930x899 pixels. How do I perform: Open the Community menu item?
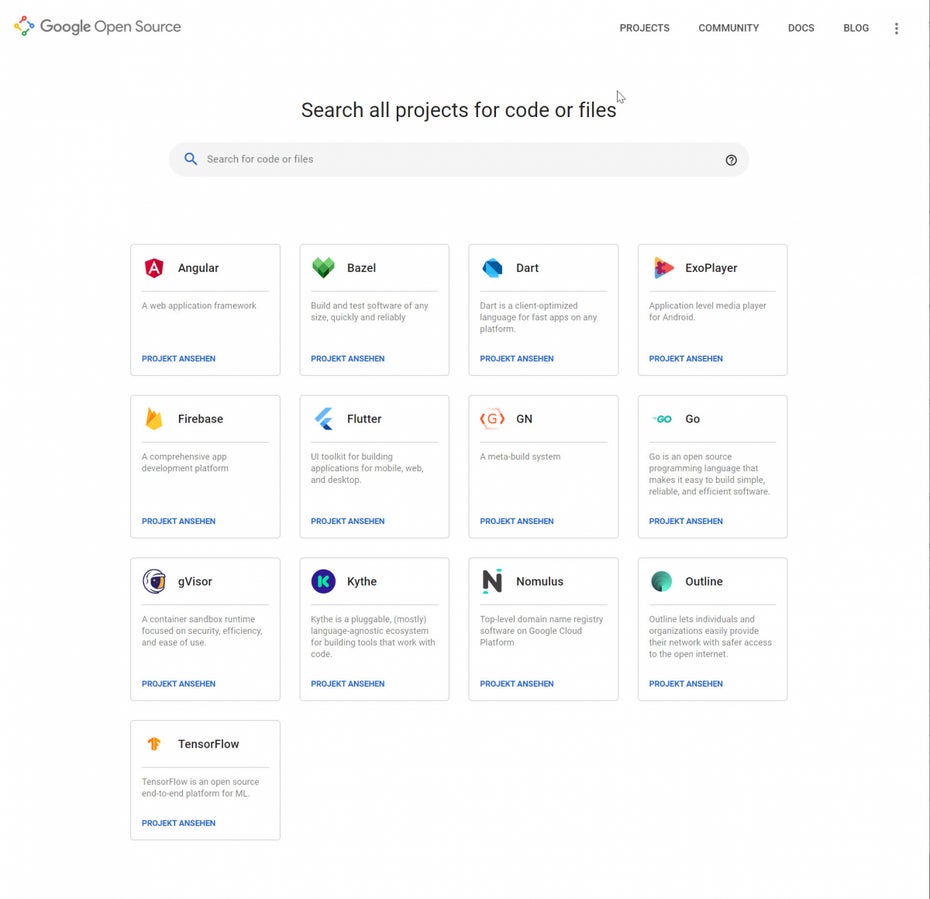coord(728,28)
